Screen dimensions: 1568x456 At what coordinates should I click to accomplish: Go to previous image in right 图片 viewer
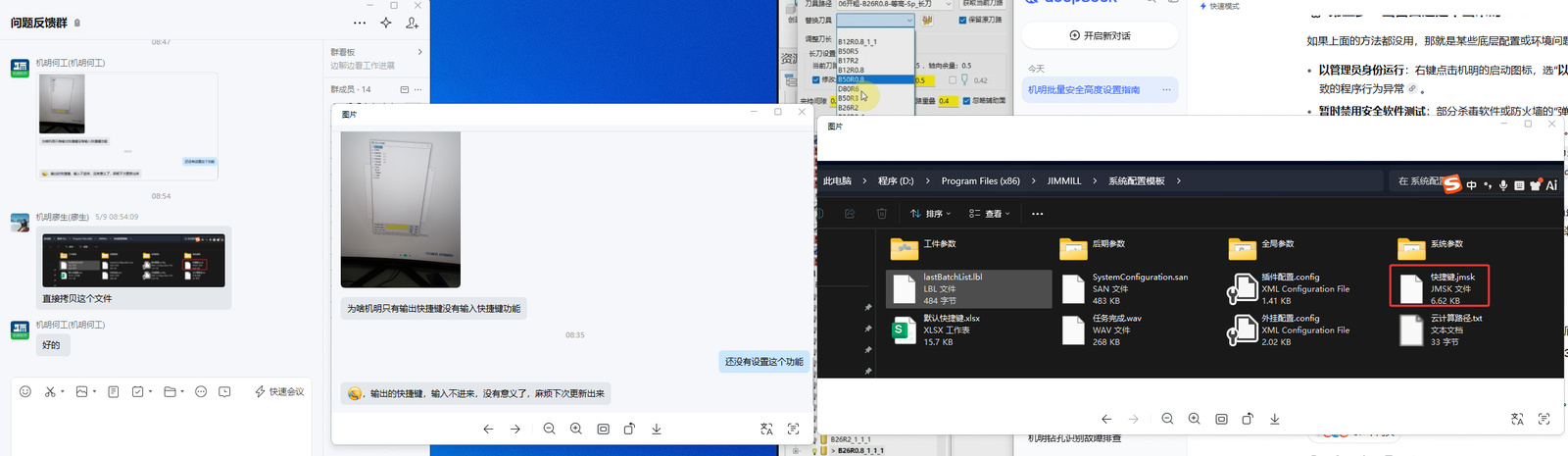[1106, 419]
